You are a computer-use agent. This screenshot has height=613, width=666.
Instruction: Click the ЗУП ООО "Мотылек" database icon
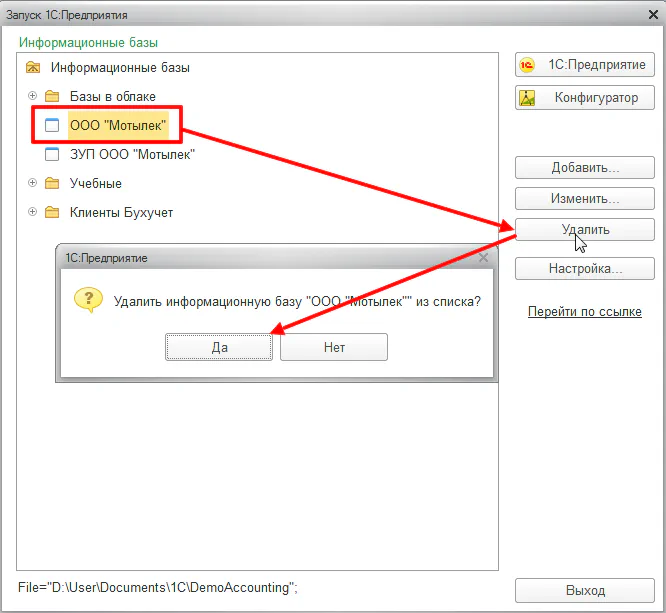click(53, 155)
